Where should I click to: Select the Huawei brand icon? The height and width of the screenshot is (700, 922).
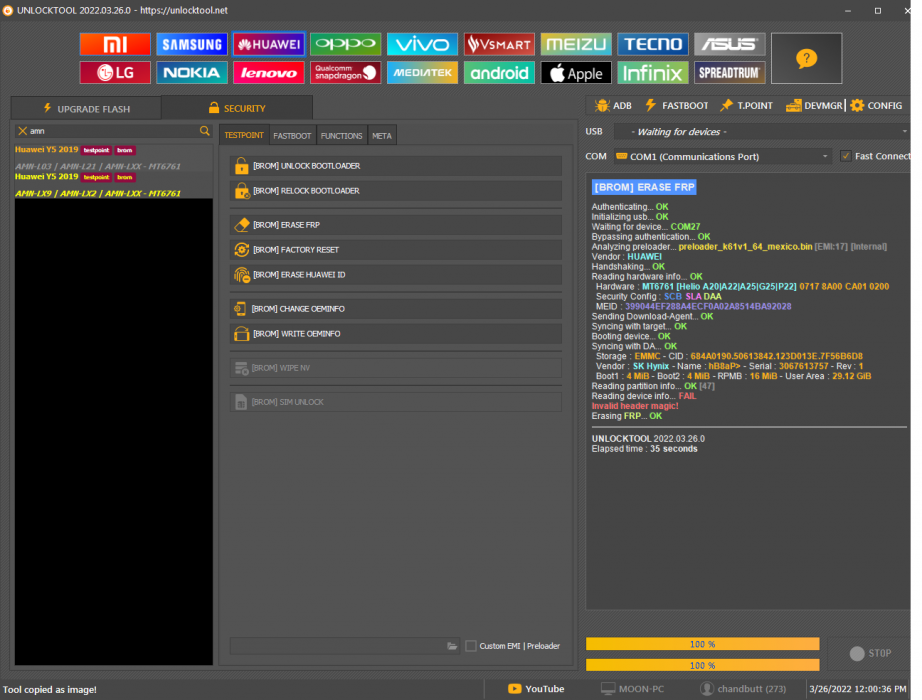coord(269,44)
